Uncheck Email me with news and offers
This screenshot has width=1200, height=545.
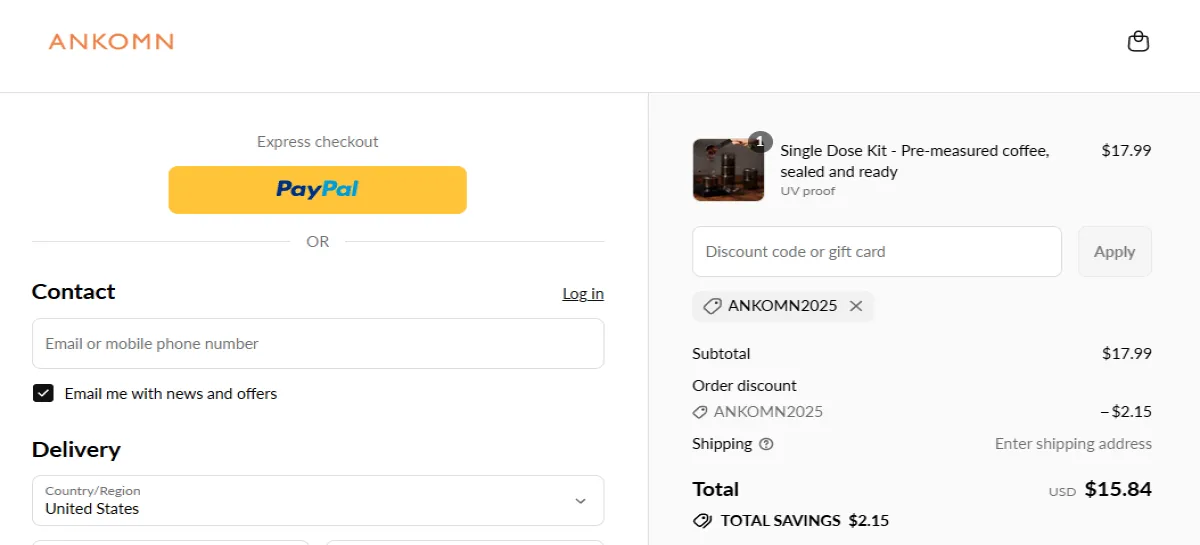[43, 393]
